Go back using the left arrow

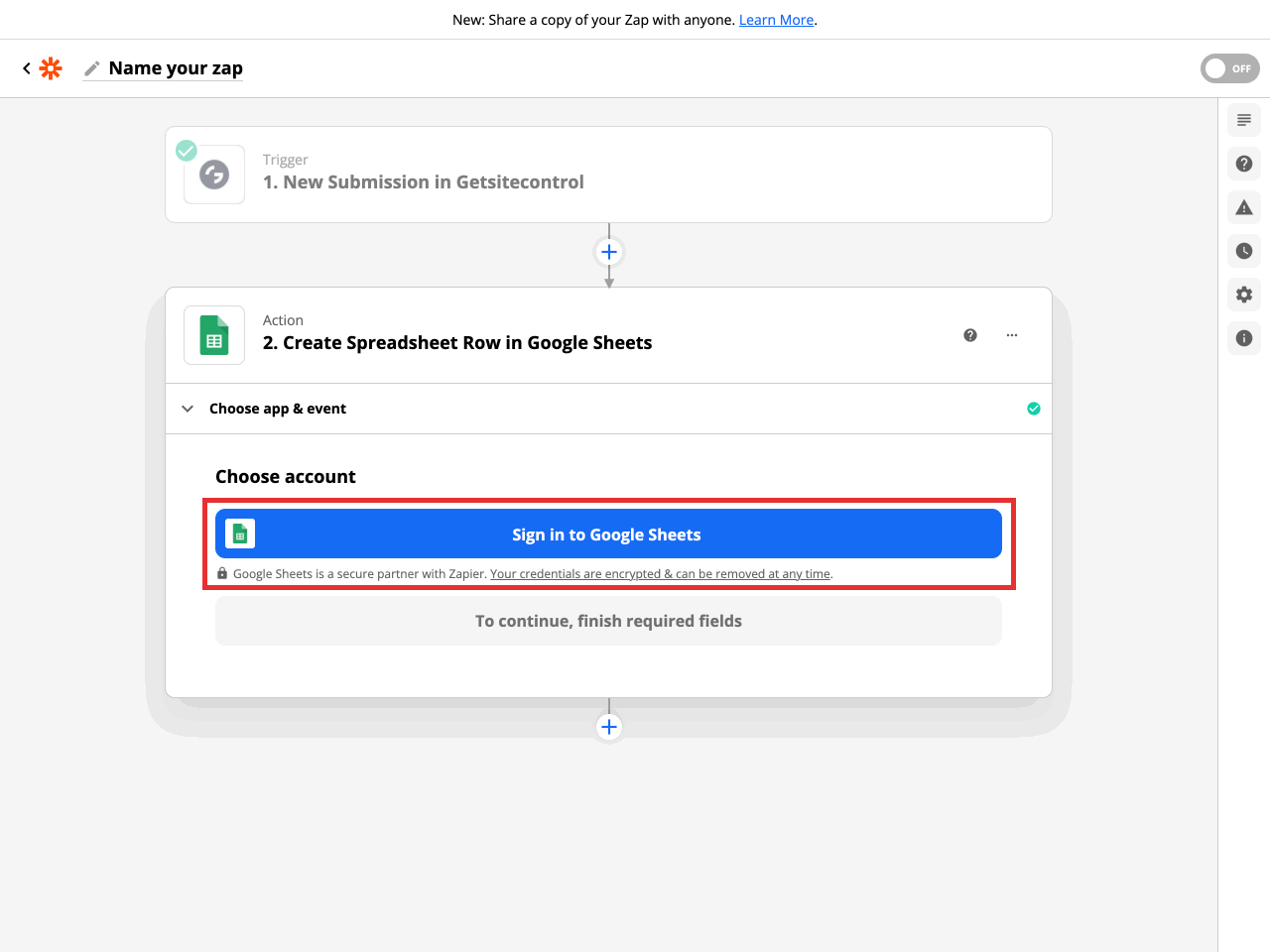27,68
